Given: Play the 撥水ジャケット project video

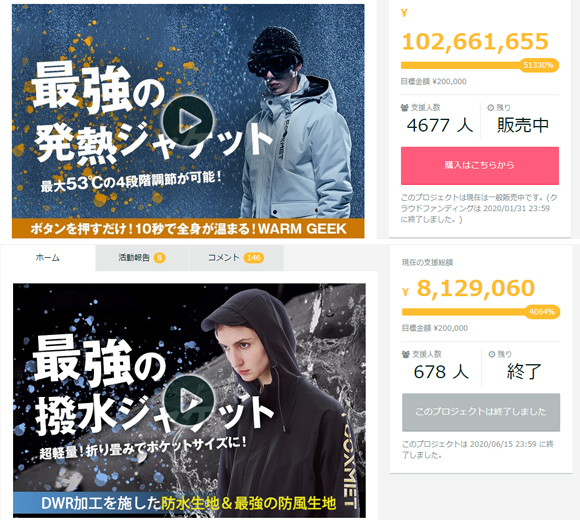Looking at the screenshot, I should point(189,400).
